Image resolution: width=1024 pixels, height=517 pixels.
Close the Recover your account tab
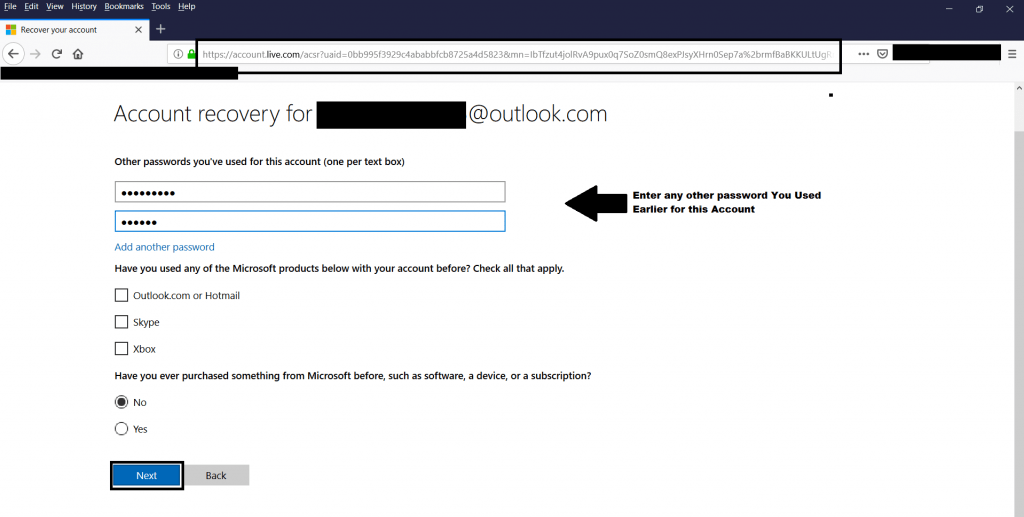pos(138,29)
